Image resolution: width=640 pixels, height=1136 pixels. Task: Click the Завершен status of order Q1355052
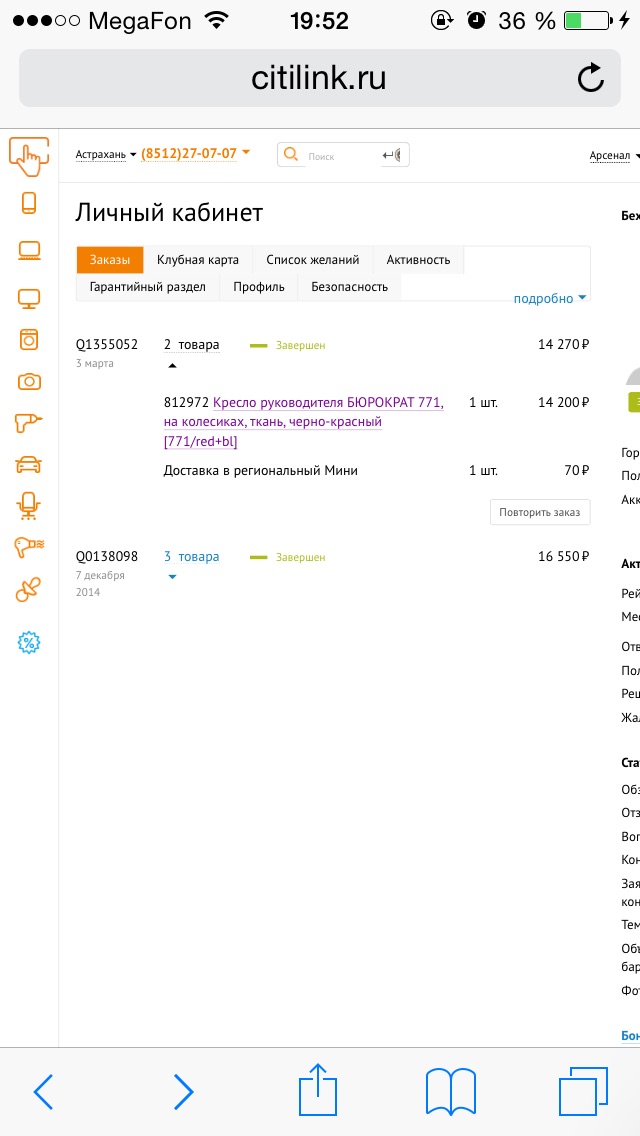(300, 346)
